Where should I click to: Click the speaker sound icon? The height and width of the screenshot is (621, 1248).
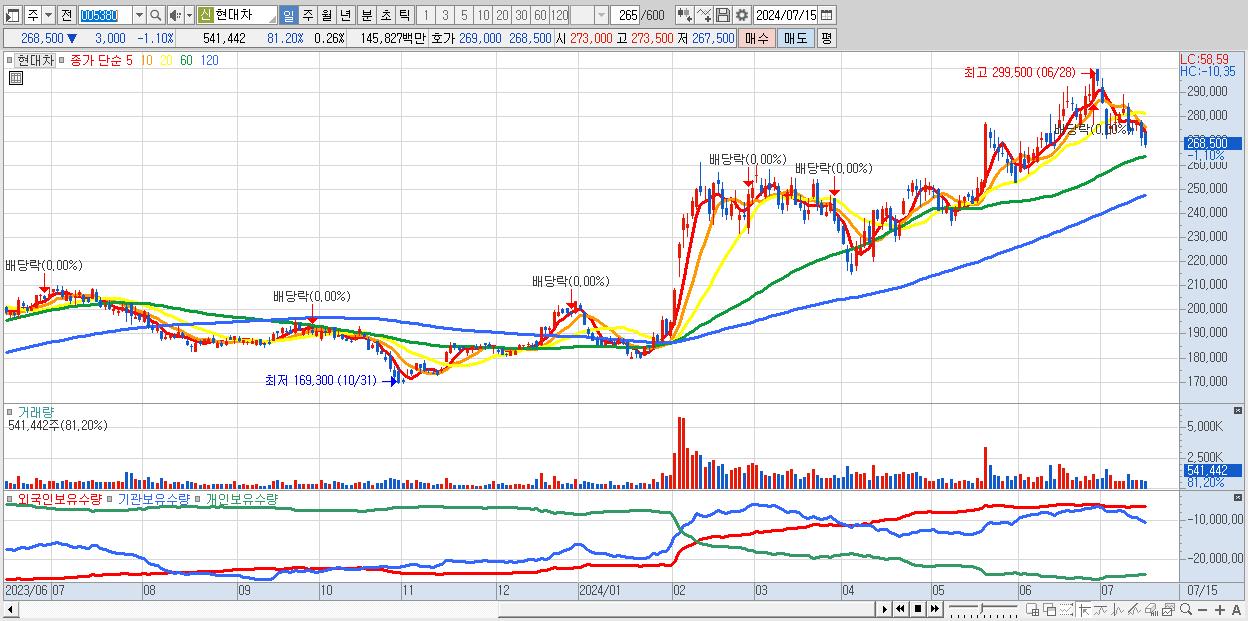(175, 15)
